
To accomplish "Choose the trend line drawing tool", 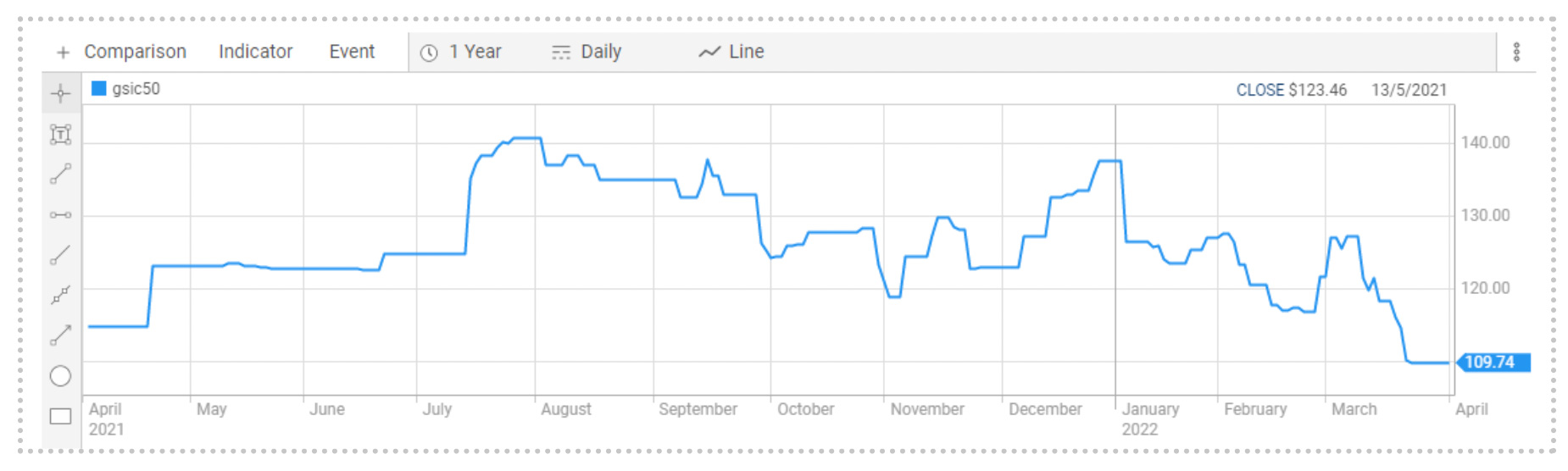I will click(61, 174).
